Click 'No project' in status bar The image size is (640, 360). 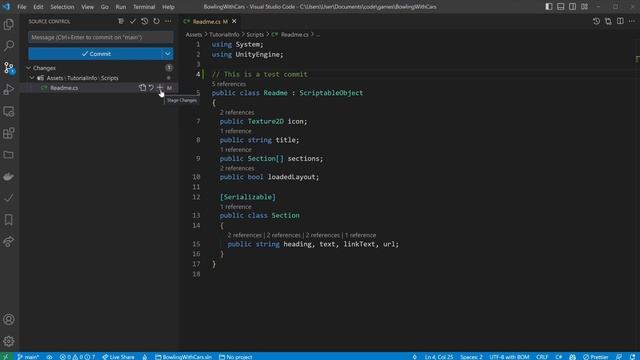(236, 357)
